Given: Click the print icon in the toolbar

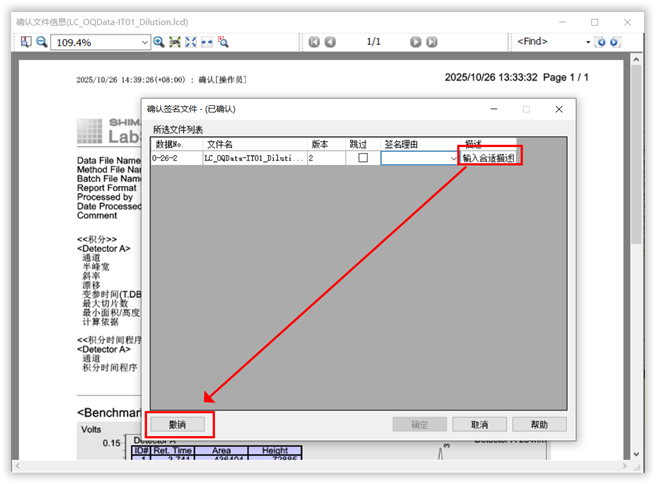Looking at the screenshot, I should pos(26,42).
